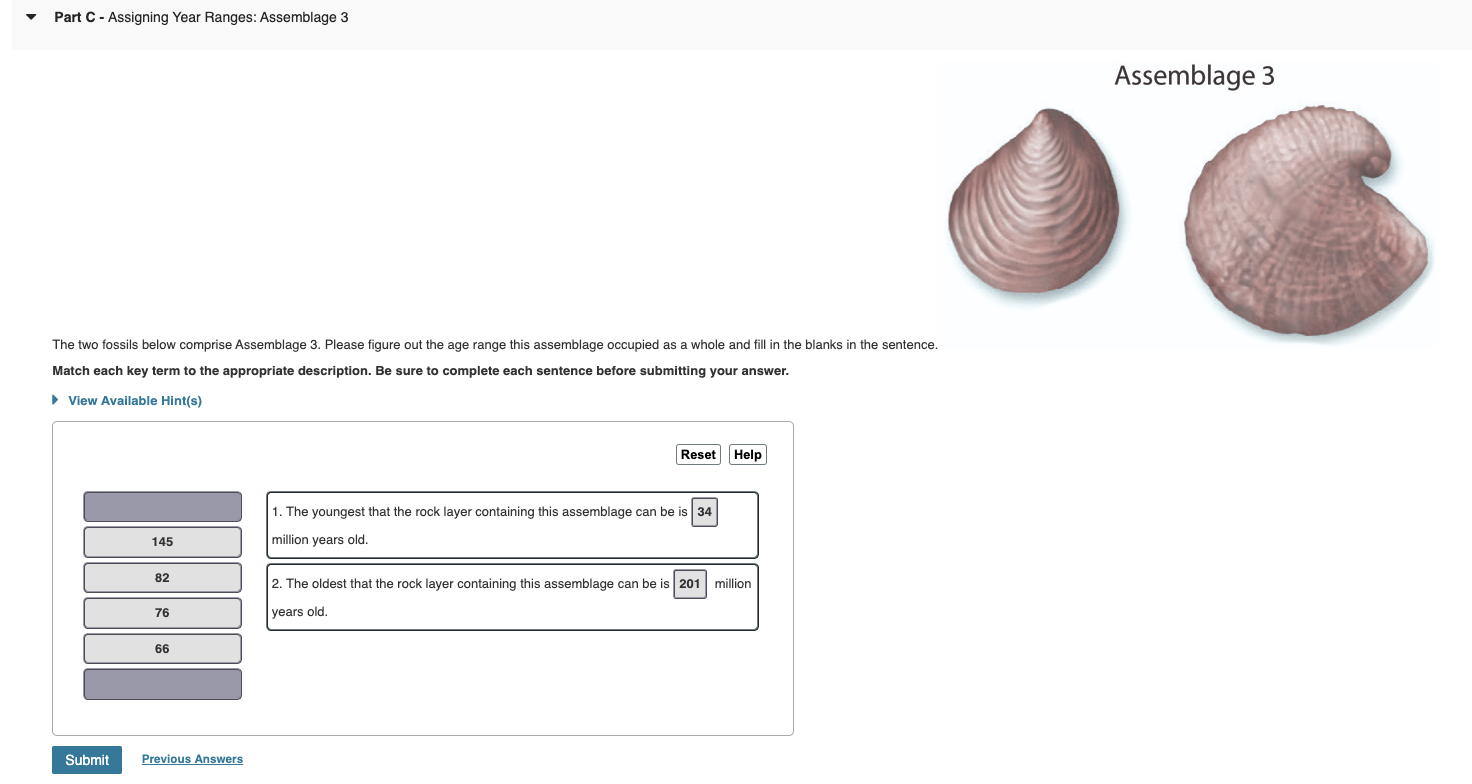Click the View Available Hint(s) link
This screenshot has height=784, width=1472.
[134, 400]
